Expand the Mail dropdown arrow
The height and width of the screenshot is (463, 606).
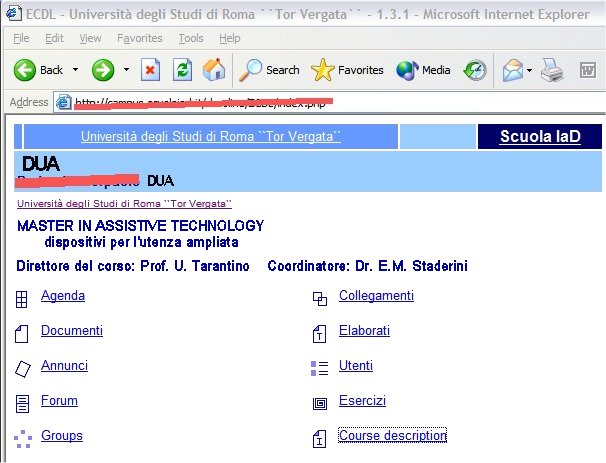(529, 70)
